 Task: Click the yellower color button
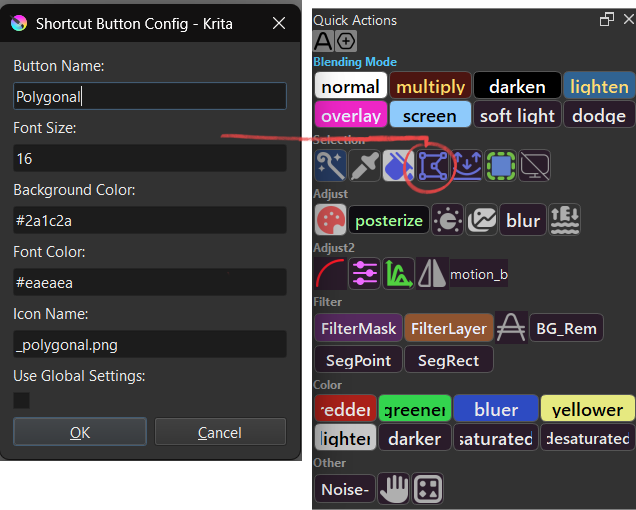[x=588, y=409]
